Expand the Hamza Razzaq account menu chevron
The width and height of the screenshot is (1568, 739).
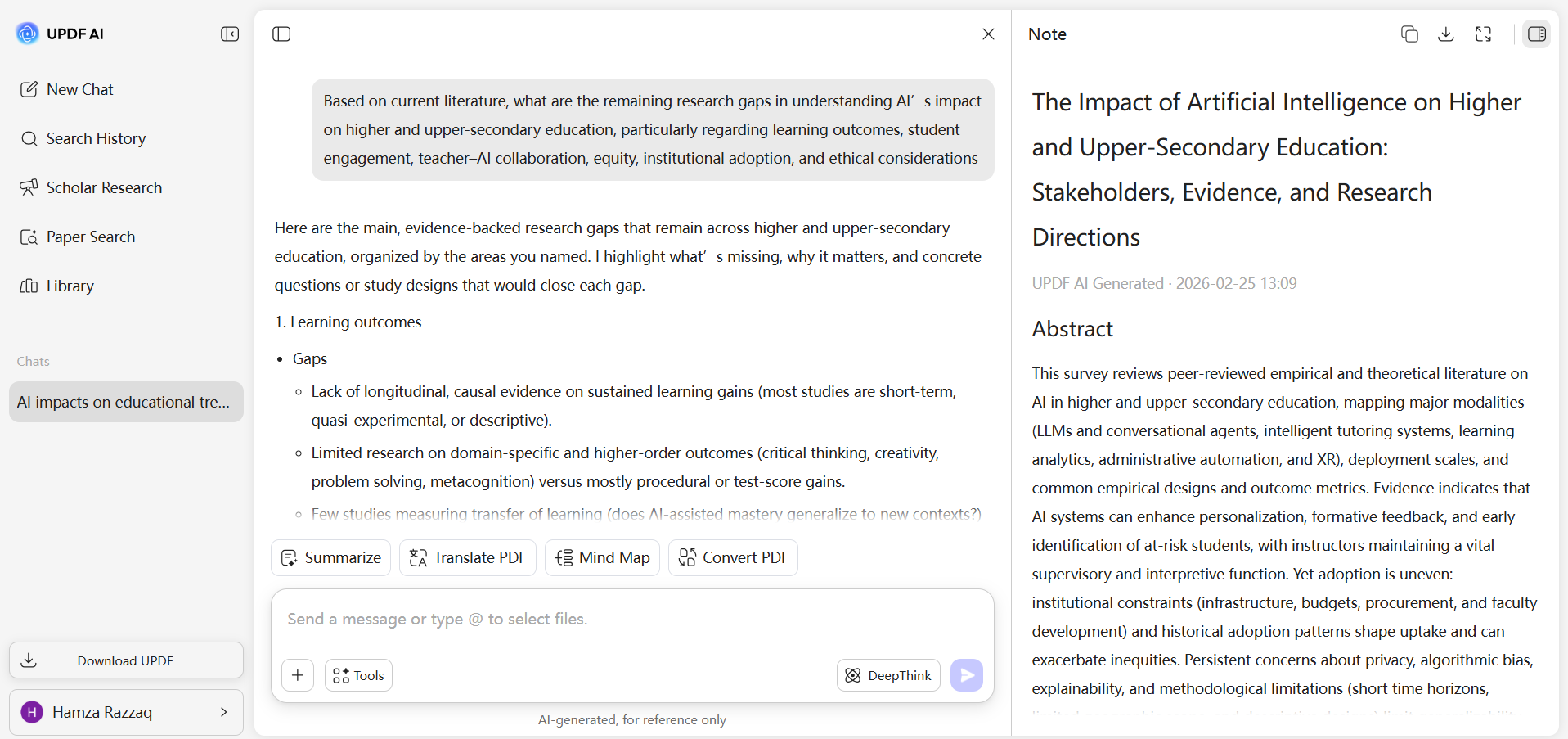tap(223, 712)
